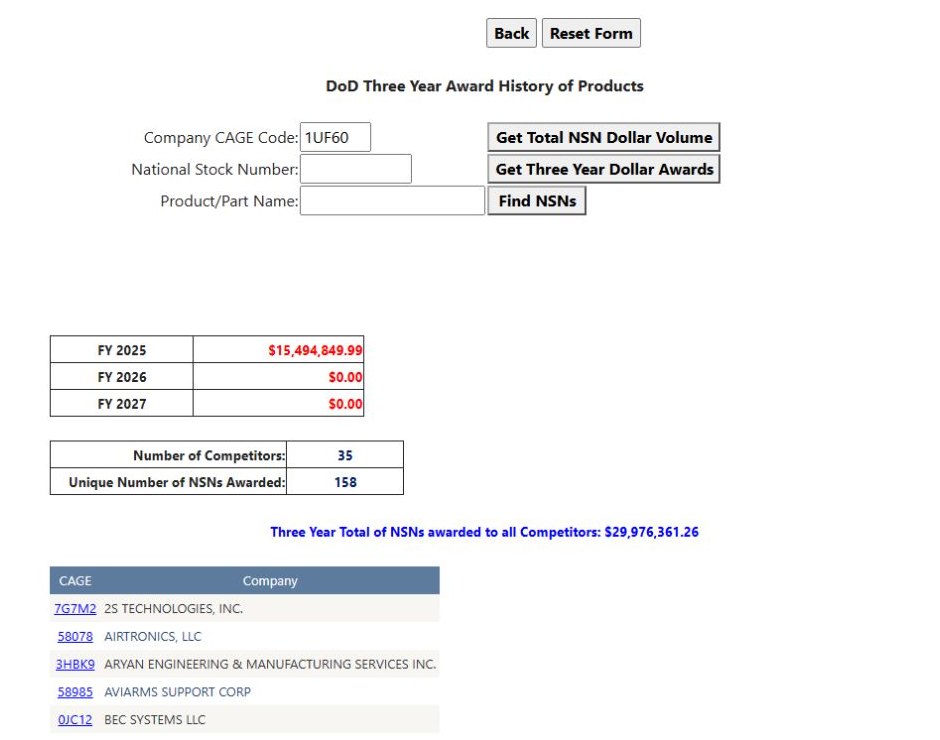
Task: Click Unique NSNs Awarded value 158
Action: coord(345,482)
